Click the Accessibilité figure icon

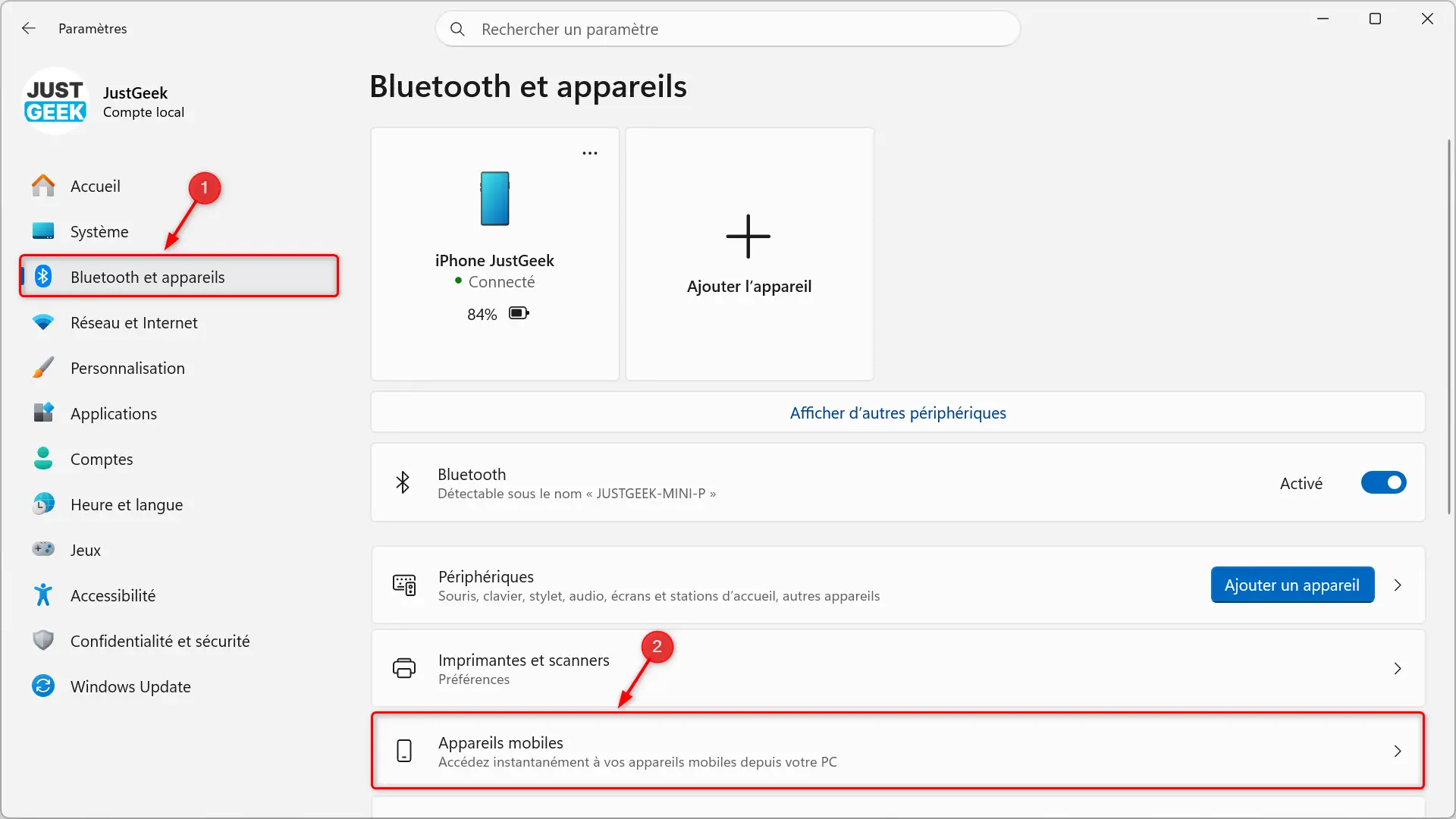point(43,595)
